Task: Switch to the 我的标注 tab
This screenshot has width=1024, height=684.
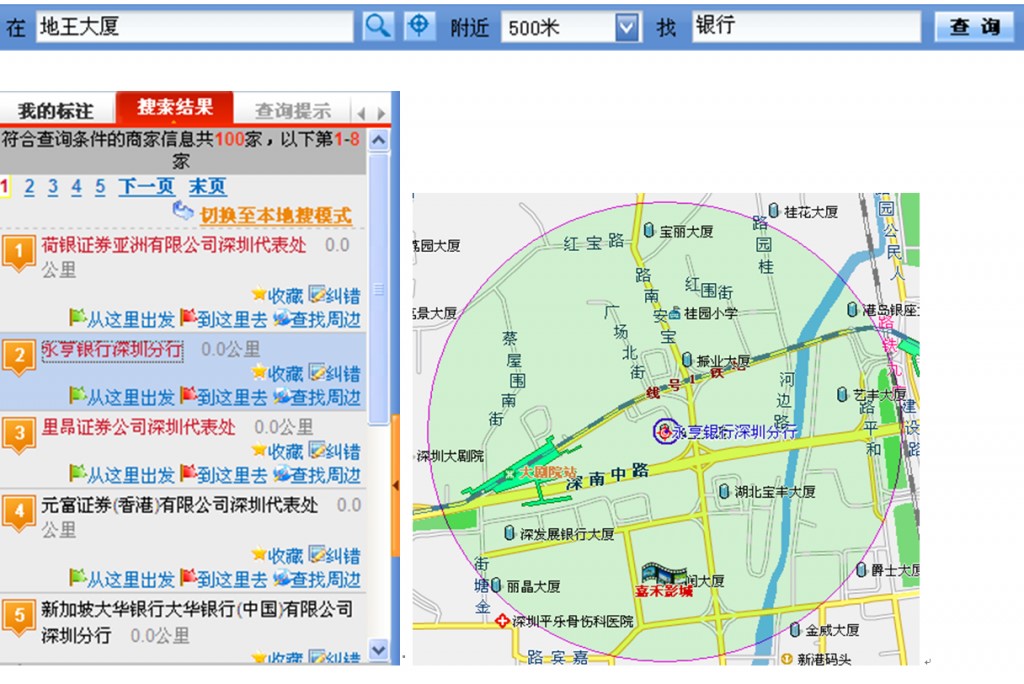Action: [56, 110]
